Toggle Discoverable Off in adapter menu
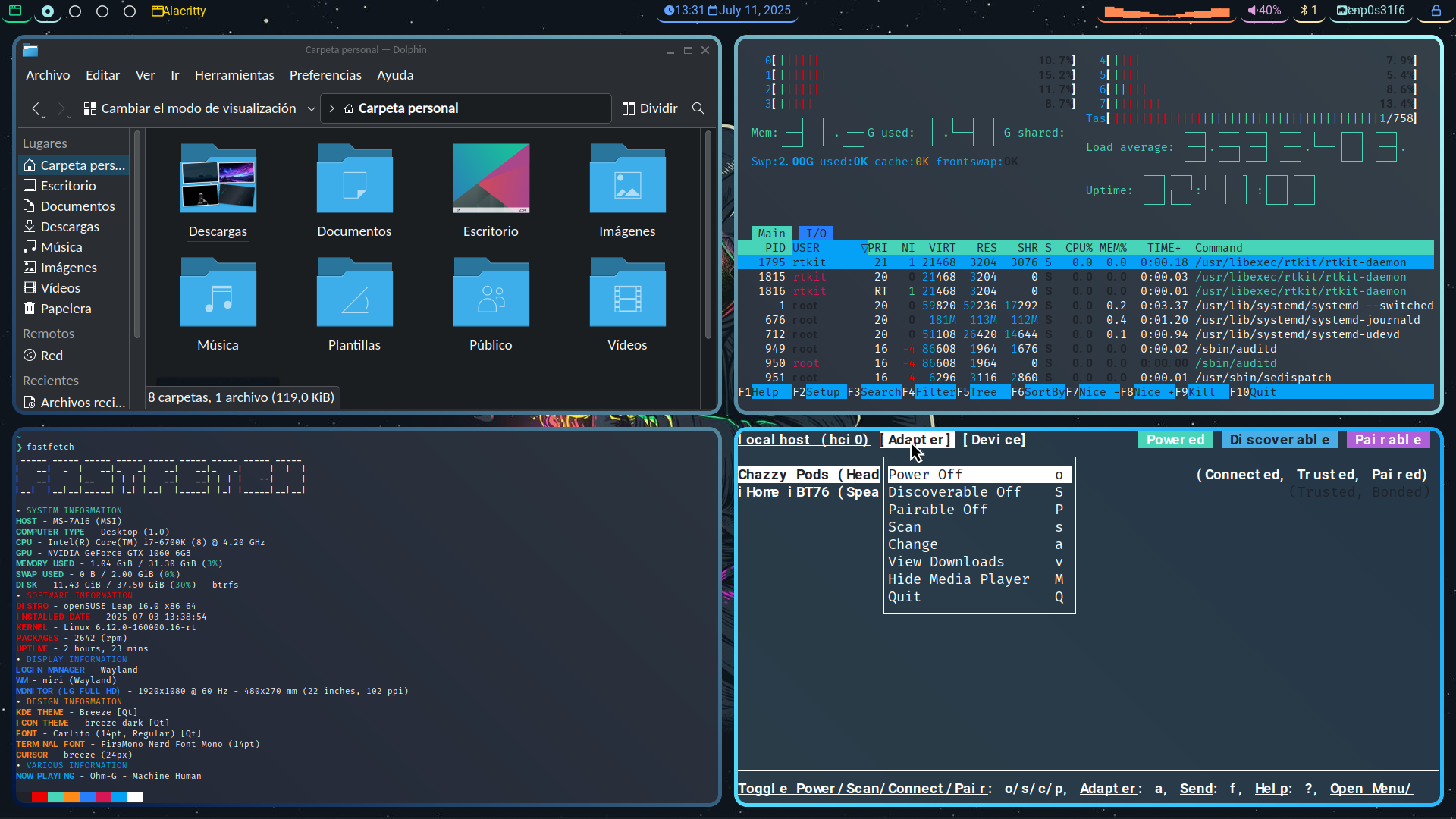This screenshot has width=1456, height=819. pyautogui.click(x=979, y=492)
